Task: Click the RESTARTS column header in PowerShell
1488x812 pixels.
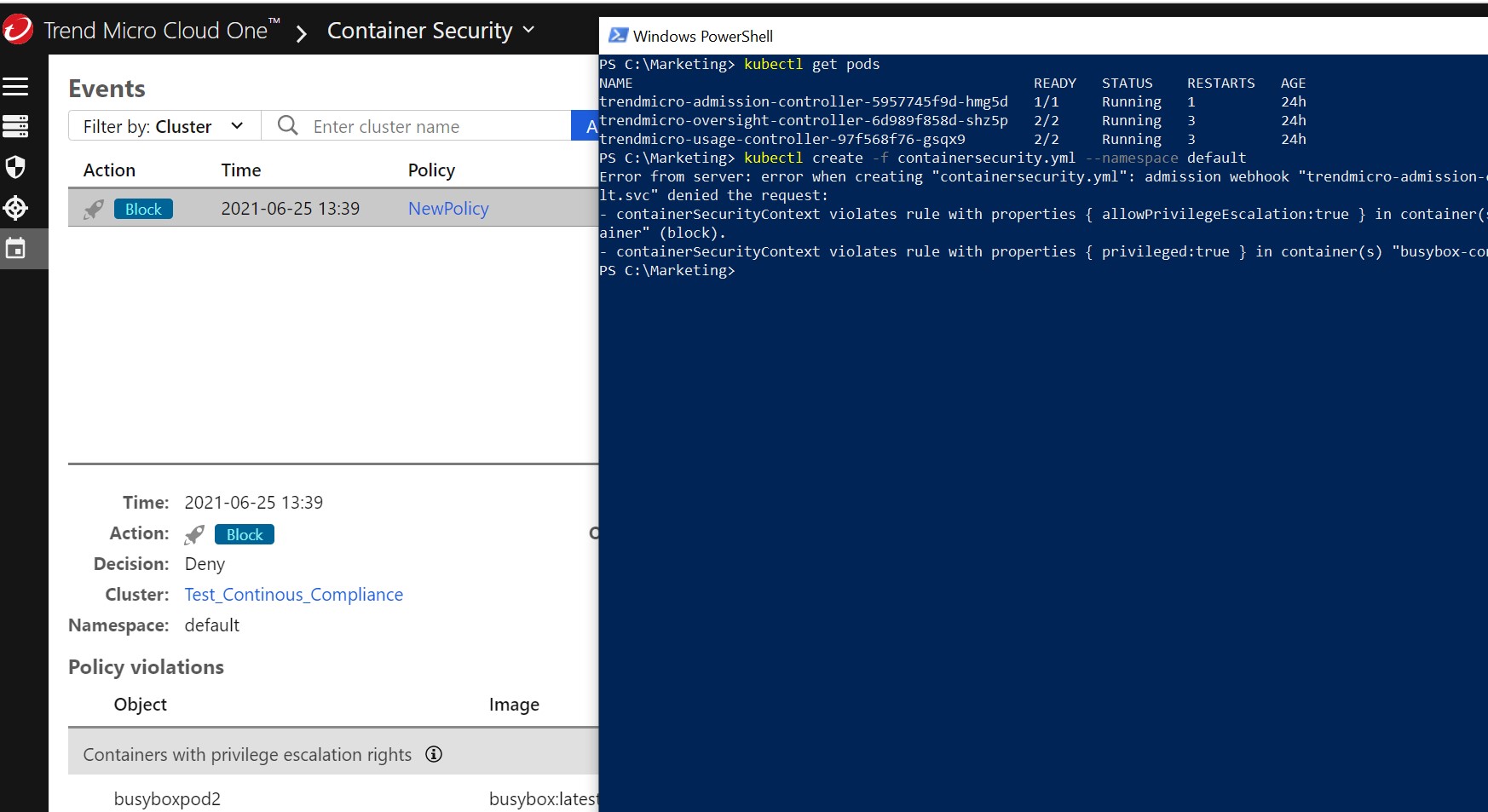Action: click(1221, 83)
